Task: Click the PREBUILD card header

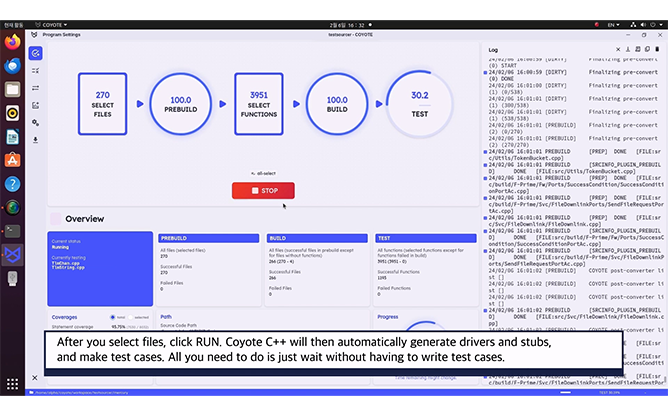Action: (209, 238)
